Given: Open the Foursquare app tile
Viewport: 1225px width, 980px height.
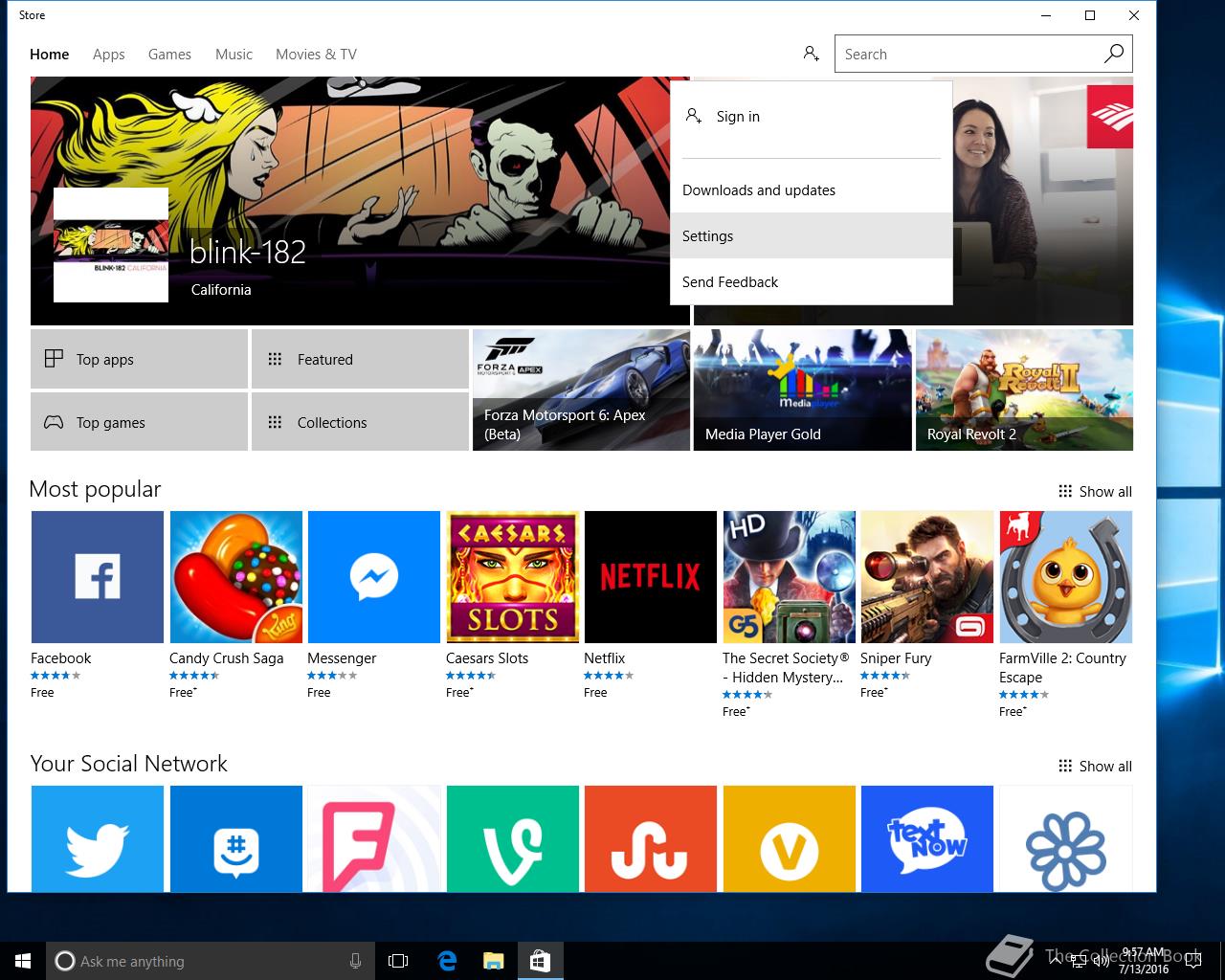Looking at the screenshot, I should point(374,839).
